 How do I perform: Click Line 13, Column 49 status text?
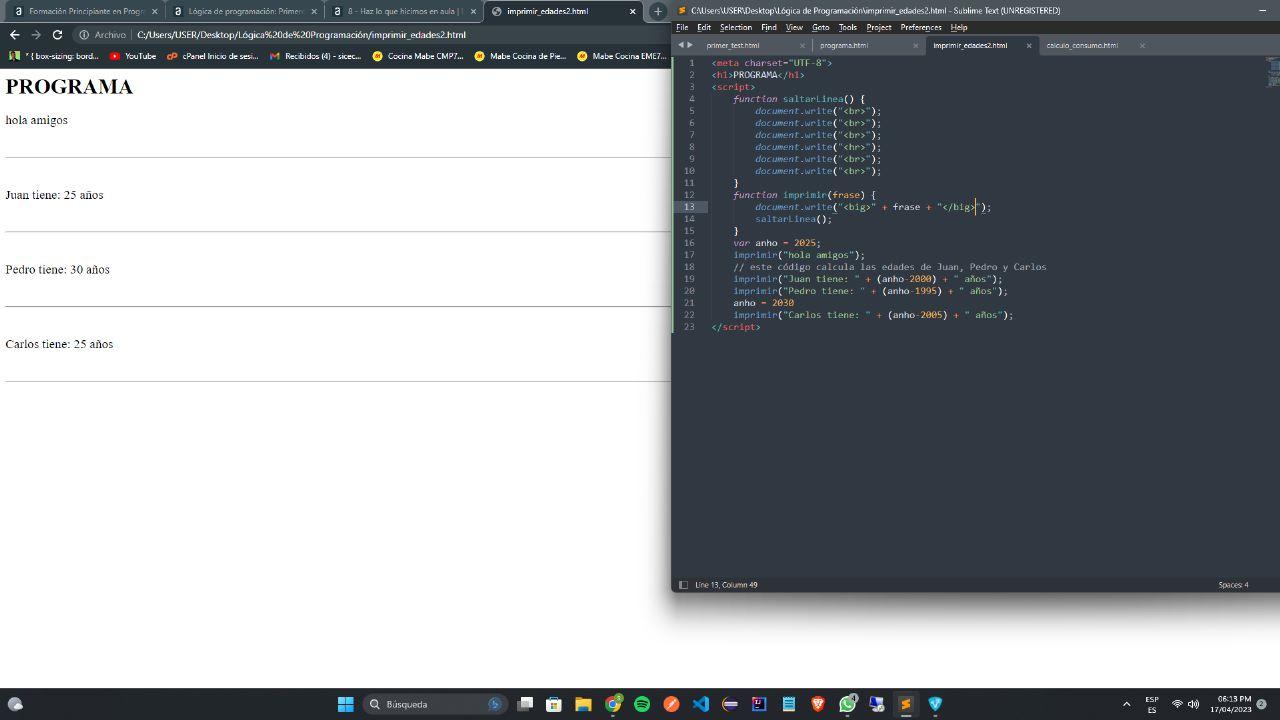tap(726, 585)
